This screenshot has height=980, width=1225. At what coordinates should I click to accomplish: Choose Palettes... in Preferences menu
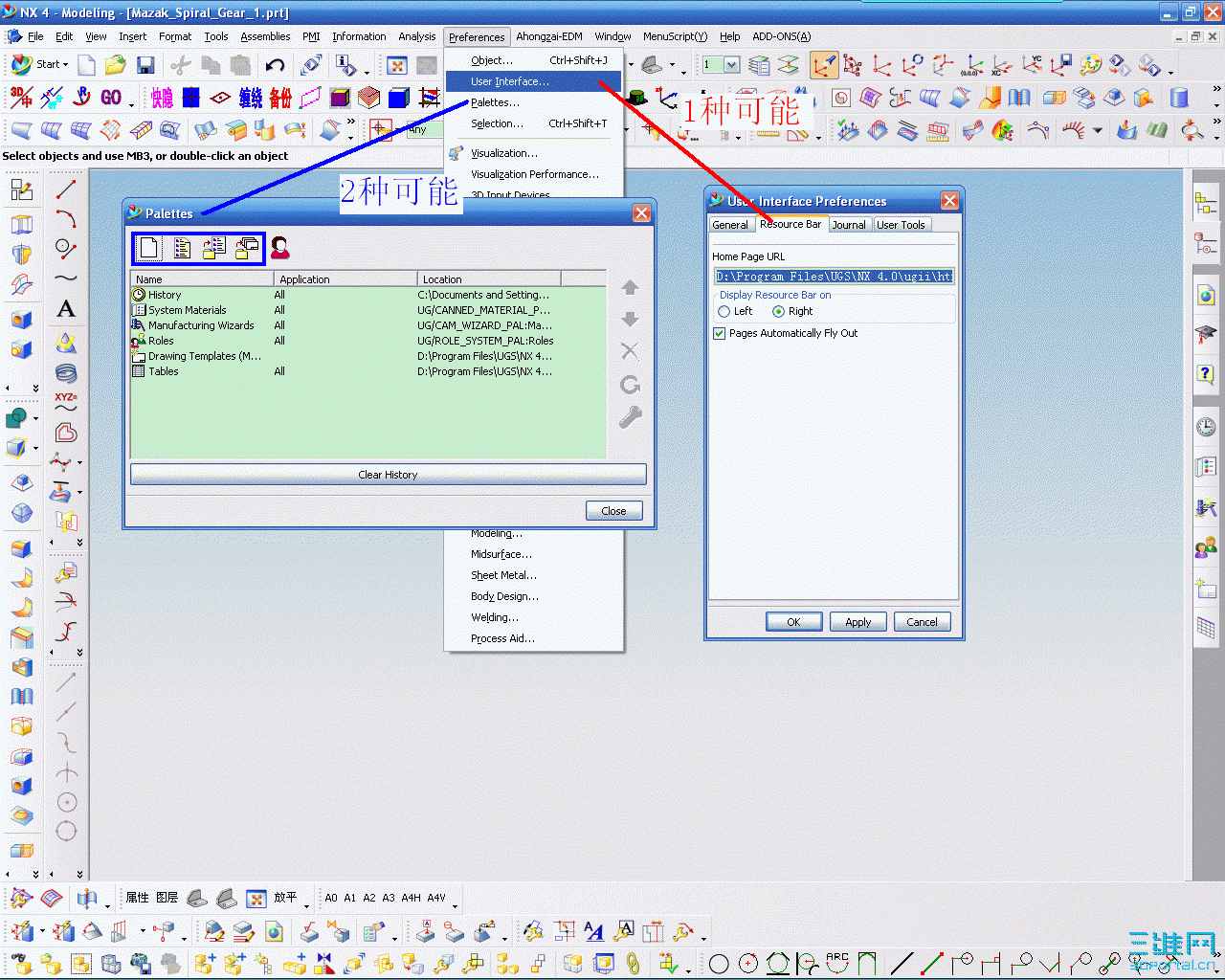pos(534,102)
